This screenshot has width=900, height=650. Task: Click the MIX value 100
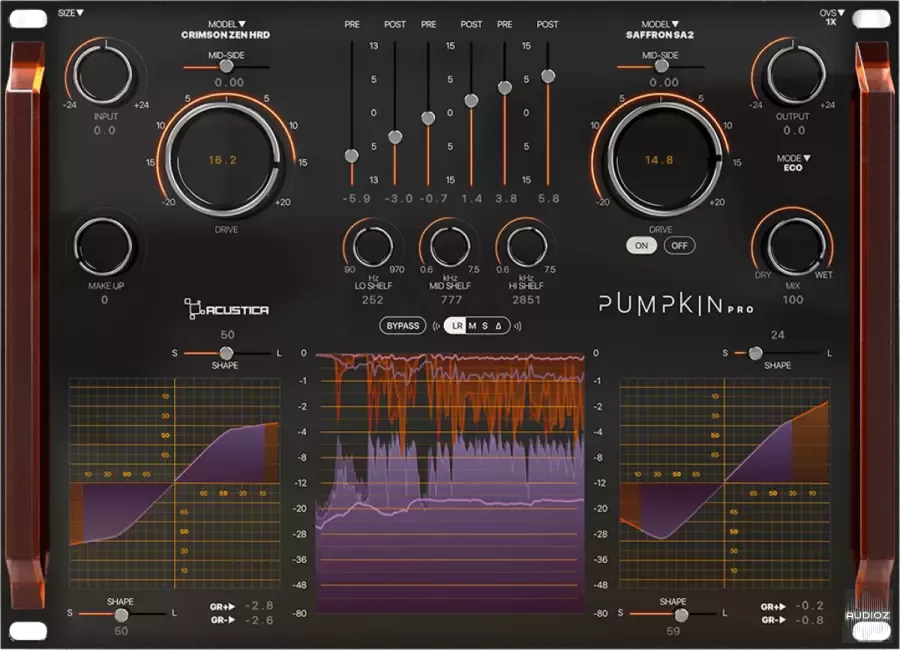[x=793, y=300]
